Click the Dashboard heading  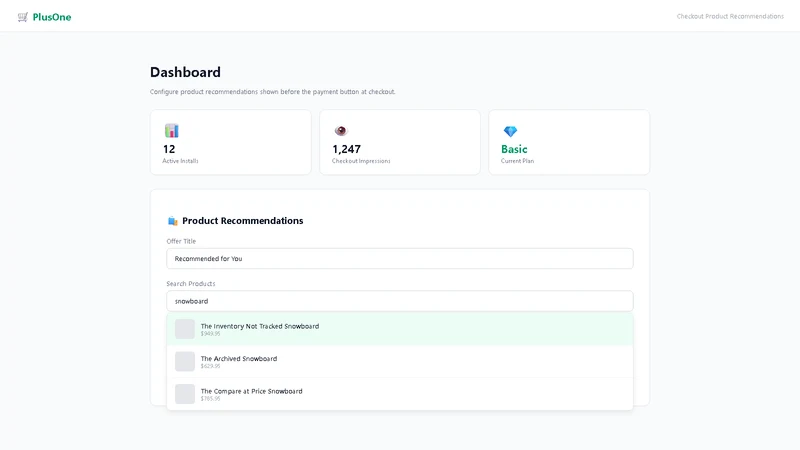185,72
